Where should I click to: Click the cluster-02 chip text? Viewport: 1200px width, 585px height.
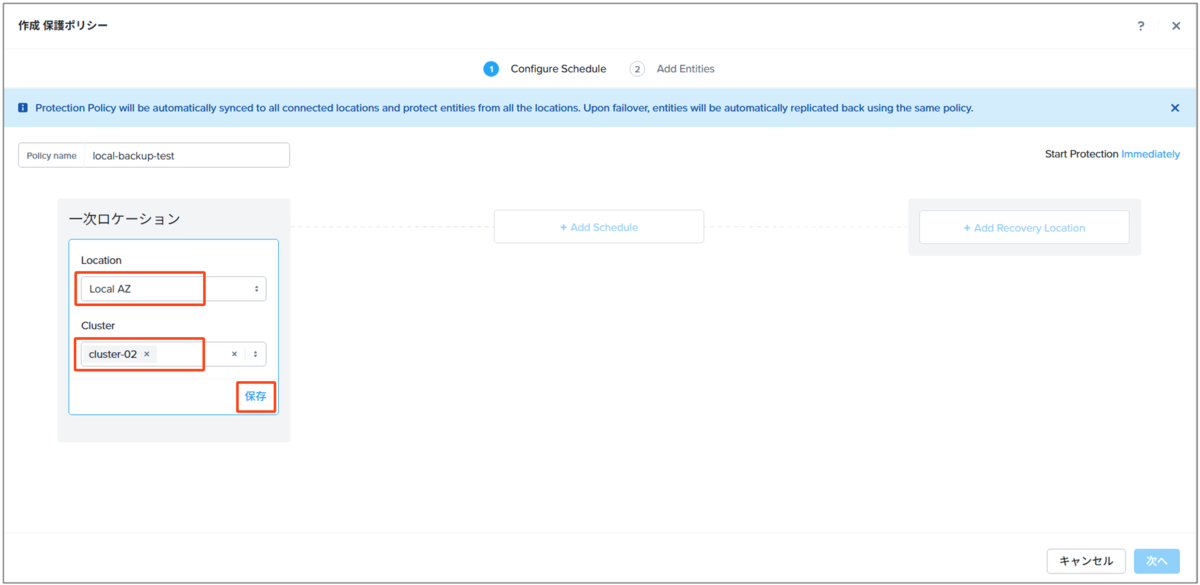tap(112, 354)
